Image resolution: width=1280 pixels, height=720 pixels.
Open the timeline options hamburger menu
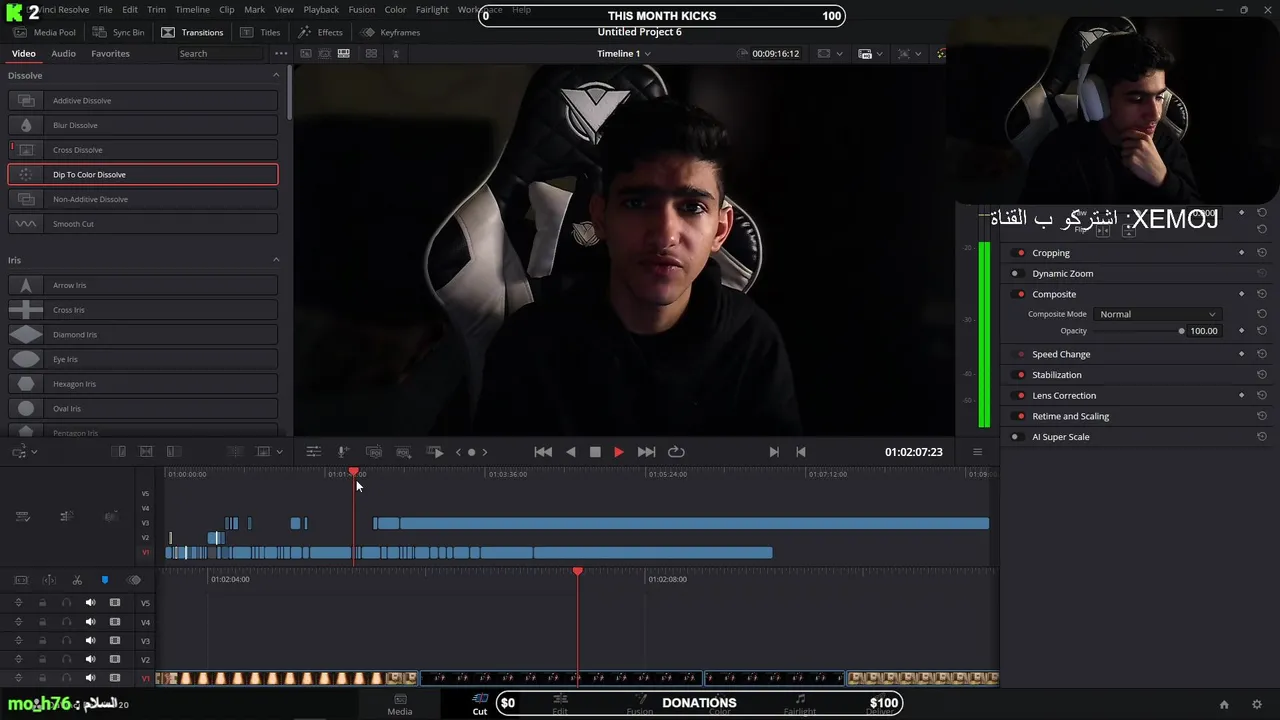(978, 452)
